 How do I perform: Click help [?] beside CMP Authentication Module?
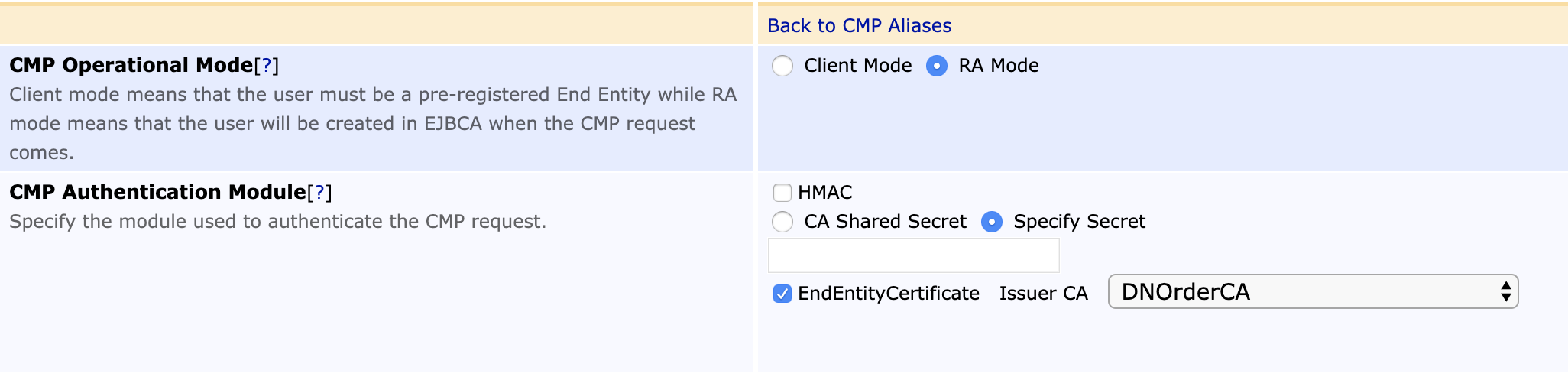pos(319,193)
